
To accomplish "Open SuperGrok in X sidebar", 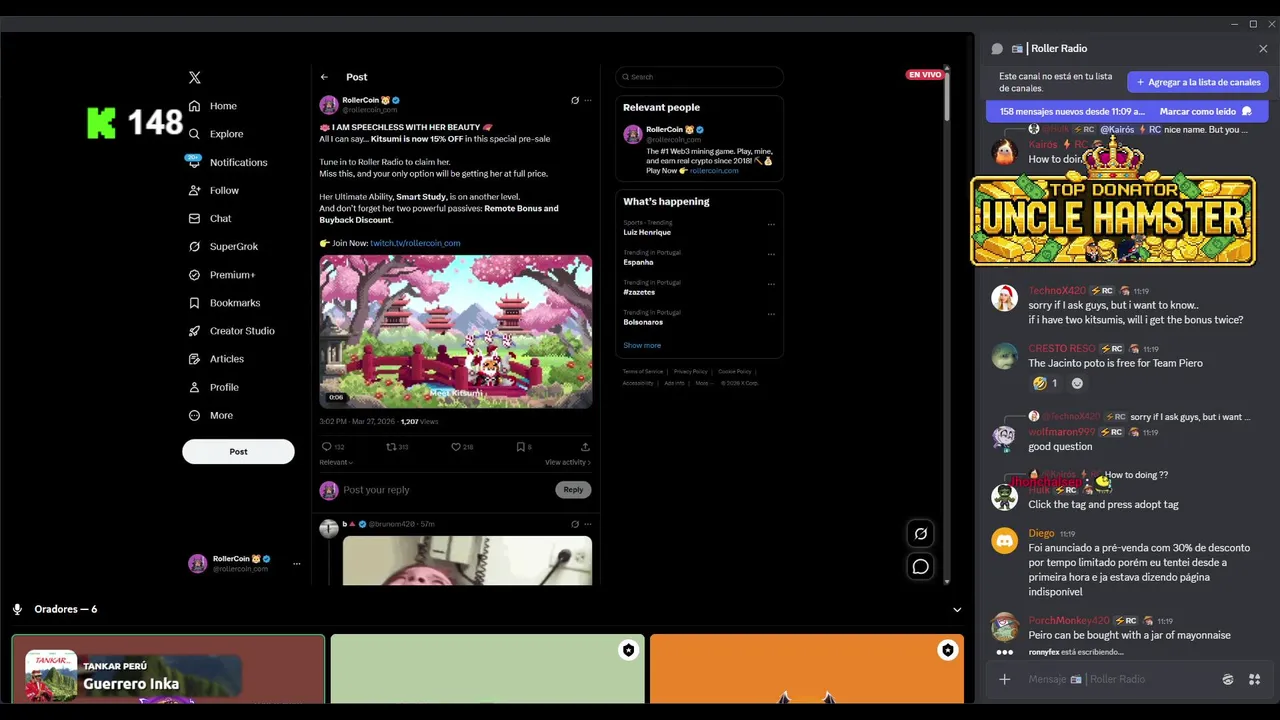I will [223, 246].
